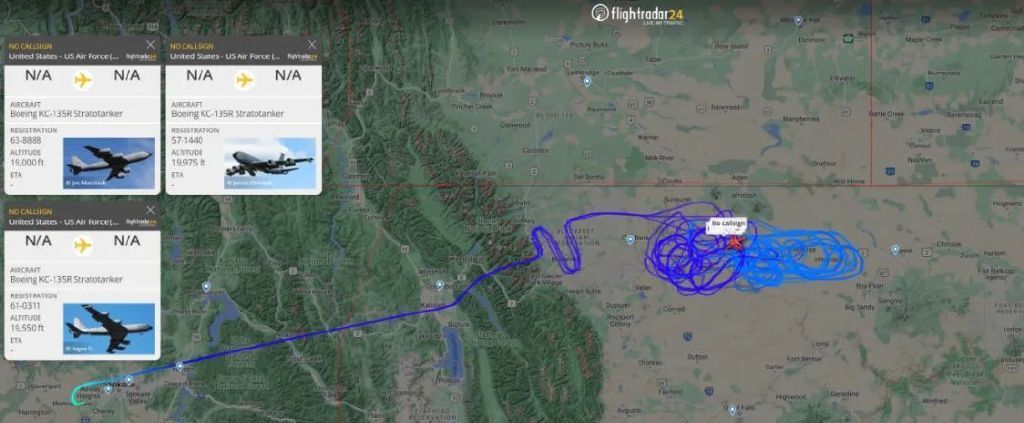Open the 57-1440 Stratotanker photo thumbnail
1024x423 pixels.
[x=270, y=163]
